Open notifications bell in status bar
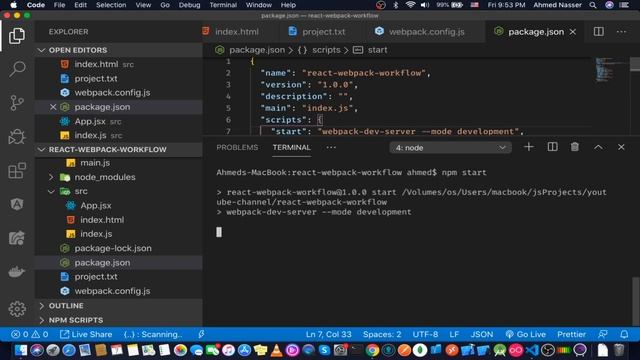This screenshot has width=640, height=360. tap(624, 334)
